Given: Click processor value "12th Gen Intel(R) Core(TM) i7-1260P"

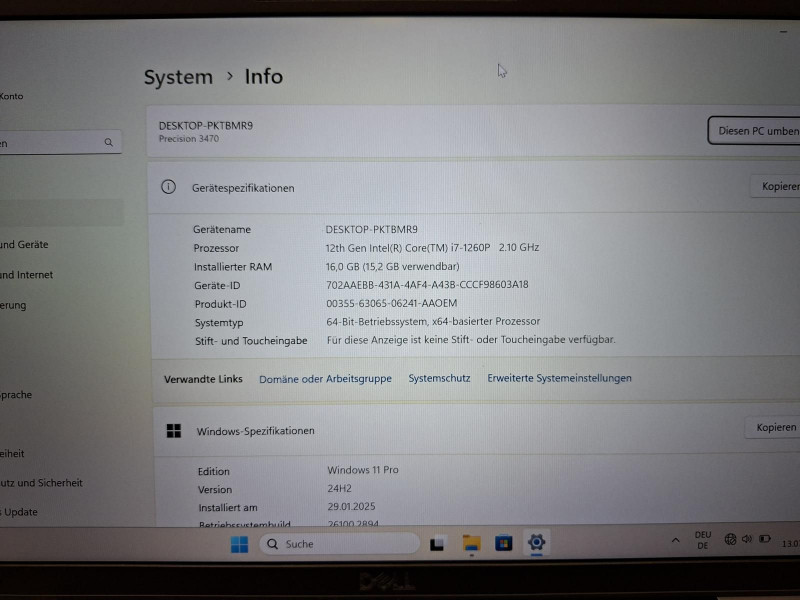Looking at the screenshot, I should click(408, 247).
